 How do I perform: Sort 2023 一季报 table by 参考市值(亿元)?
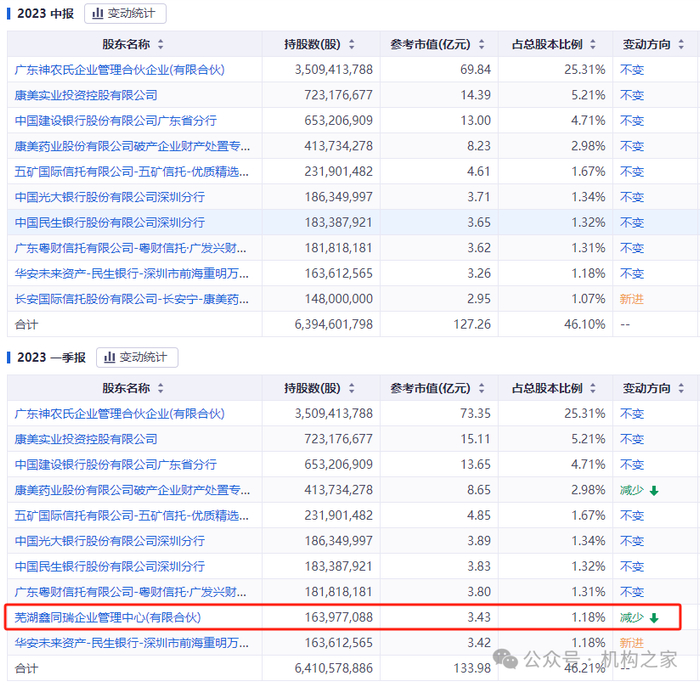[481, 388]
